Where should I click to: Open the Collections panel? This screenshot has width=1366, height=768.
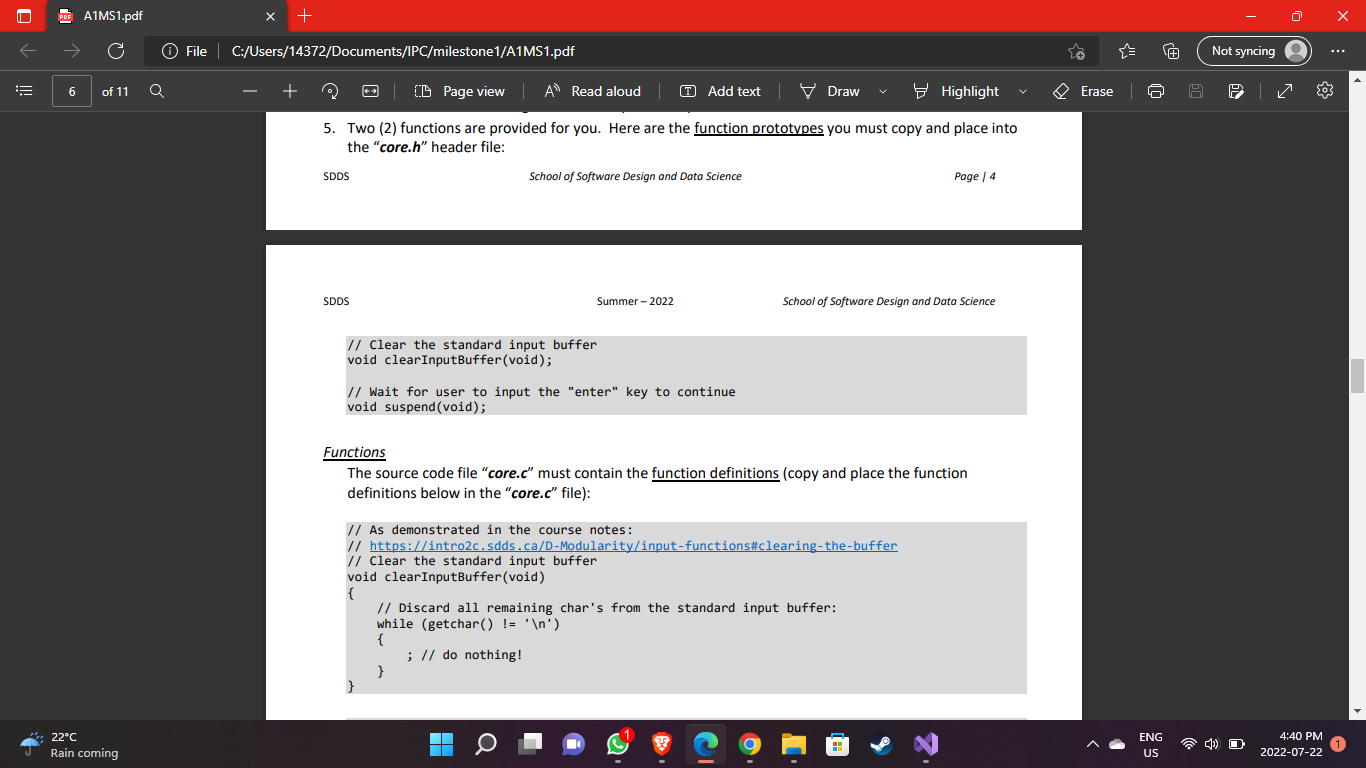pyautogui.click(x=1171, y=51)
